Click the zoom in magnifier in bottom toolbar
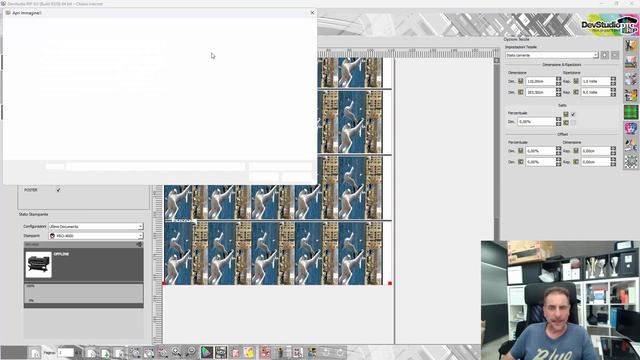Image resolution: width=640 pixels, height=360 pixels. (x=176, y=352)
